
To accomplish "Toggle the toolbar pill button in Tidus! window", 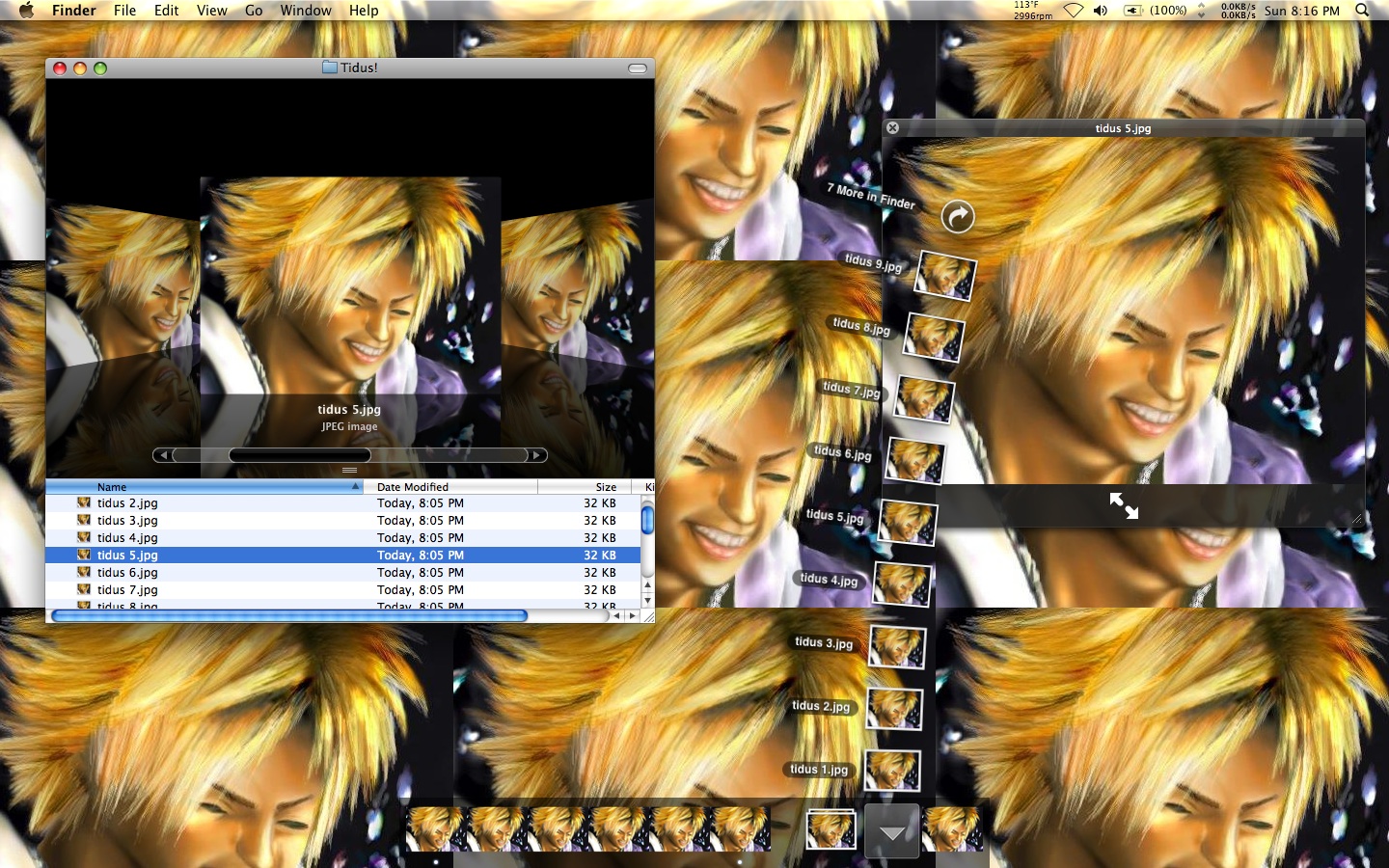I will pyautogui.click(x=638, y=68).
